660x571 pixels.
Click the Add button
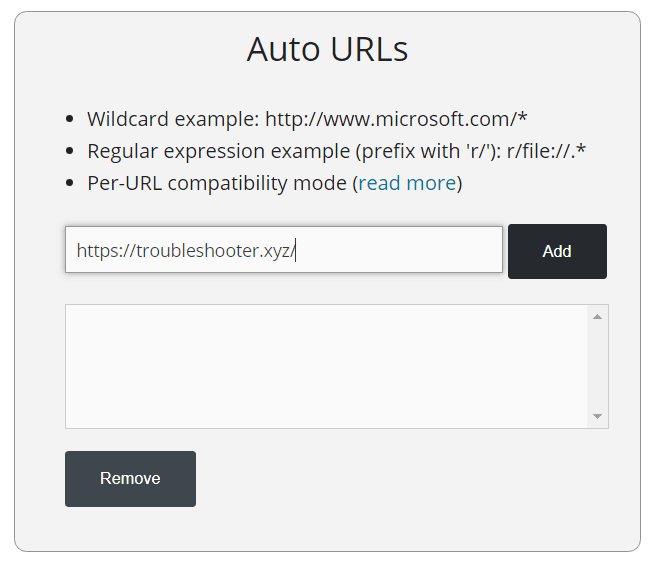coord(557,251)
